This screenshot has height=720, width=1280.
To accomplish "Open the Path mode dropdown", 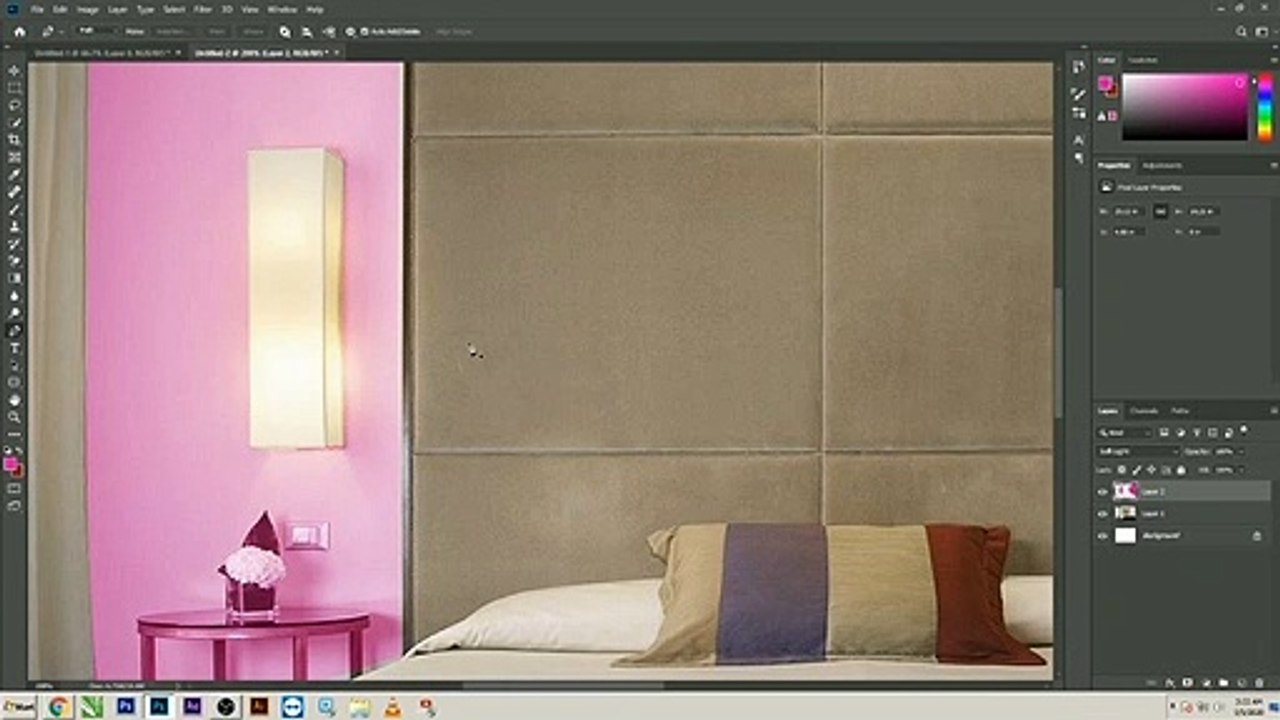I will [99, 32].
